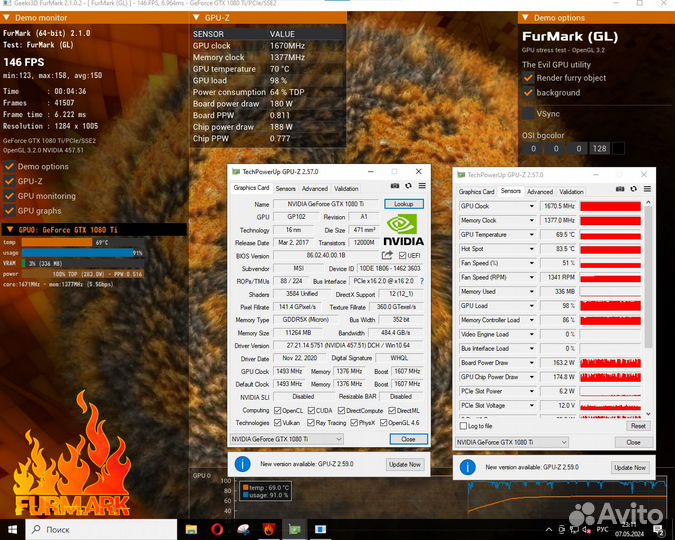Screen dimensions: 675x540
Task: Toggle the Demo options checkbox in Demo monitor
Action: pyautogui.click(x=9, y=166)
